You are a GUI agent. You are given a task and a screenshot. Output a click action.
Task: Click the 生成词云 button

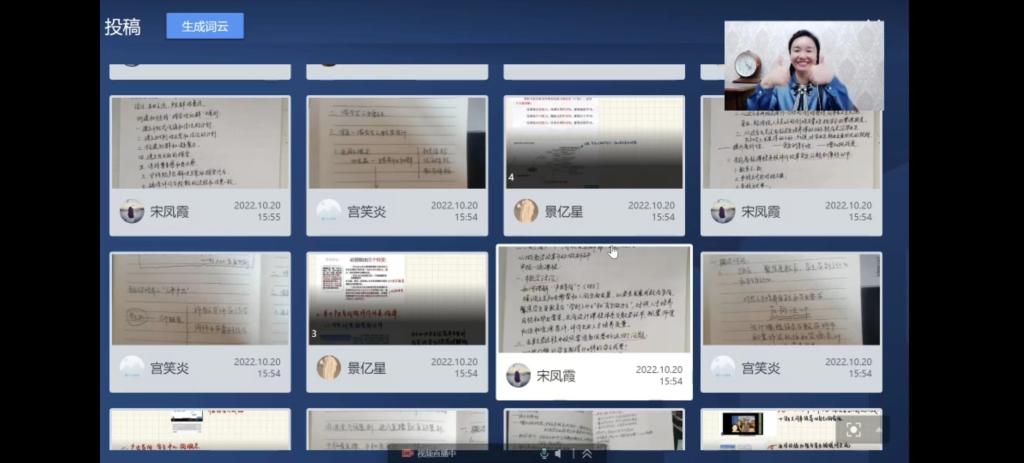click(x=205, y=26)
